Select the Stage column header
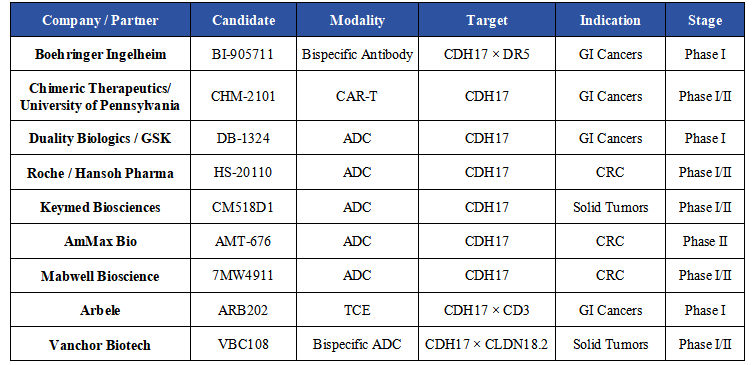This screenshot has height=365, width=752. pos(705,20)
